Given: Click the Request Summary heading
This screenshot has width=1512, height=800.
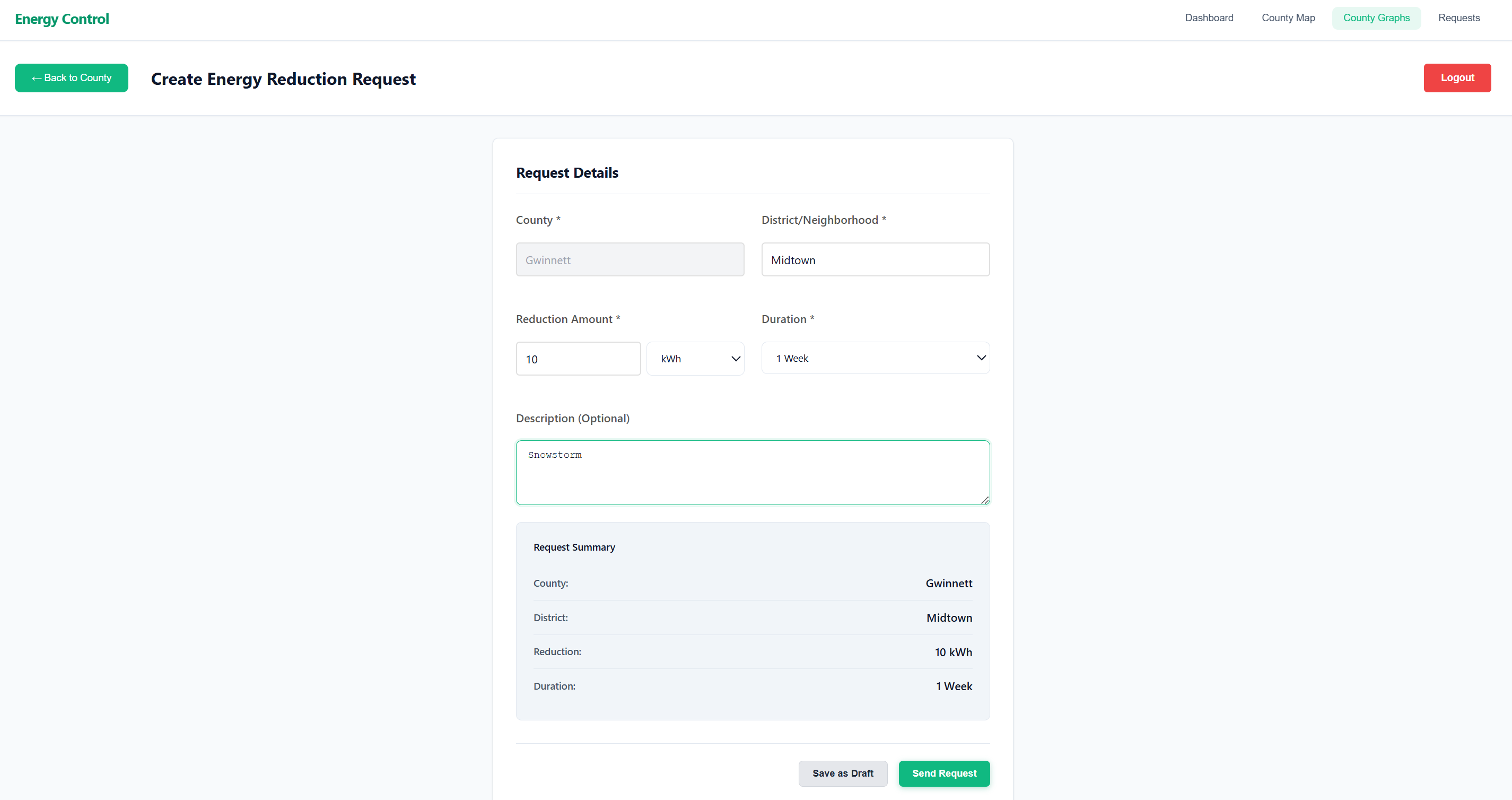Looking at the screenshot, I should (x=573, y=547).
